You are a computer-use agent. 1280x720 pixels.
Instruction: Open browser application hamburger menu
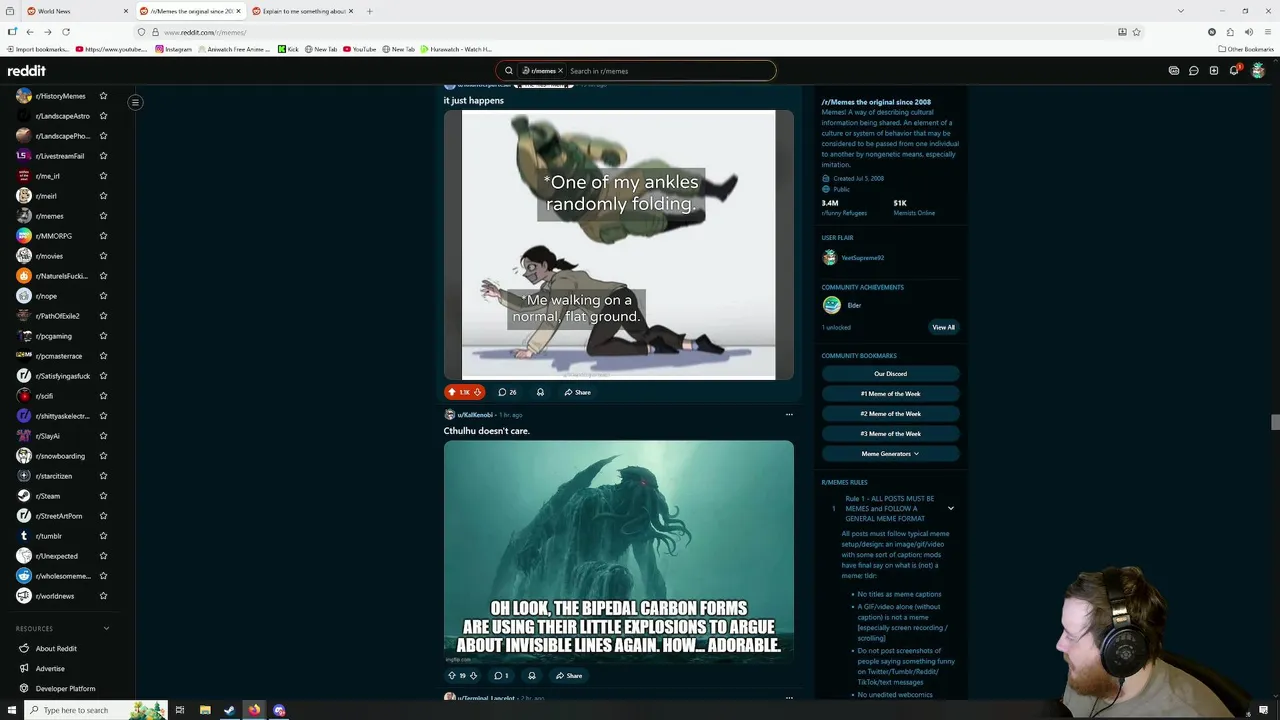(1266, 32)
